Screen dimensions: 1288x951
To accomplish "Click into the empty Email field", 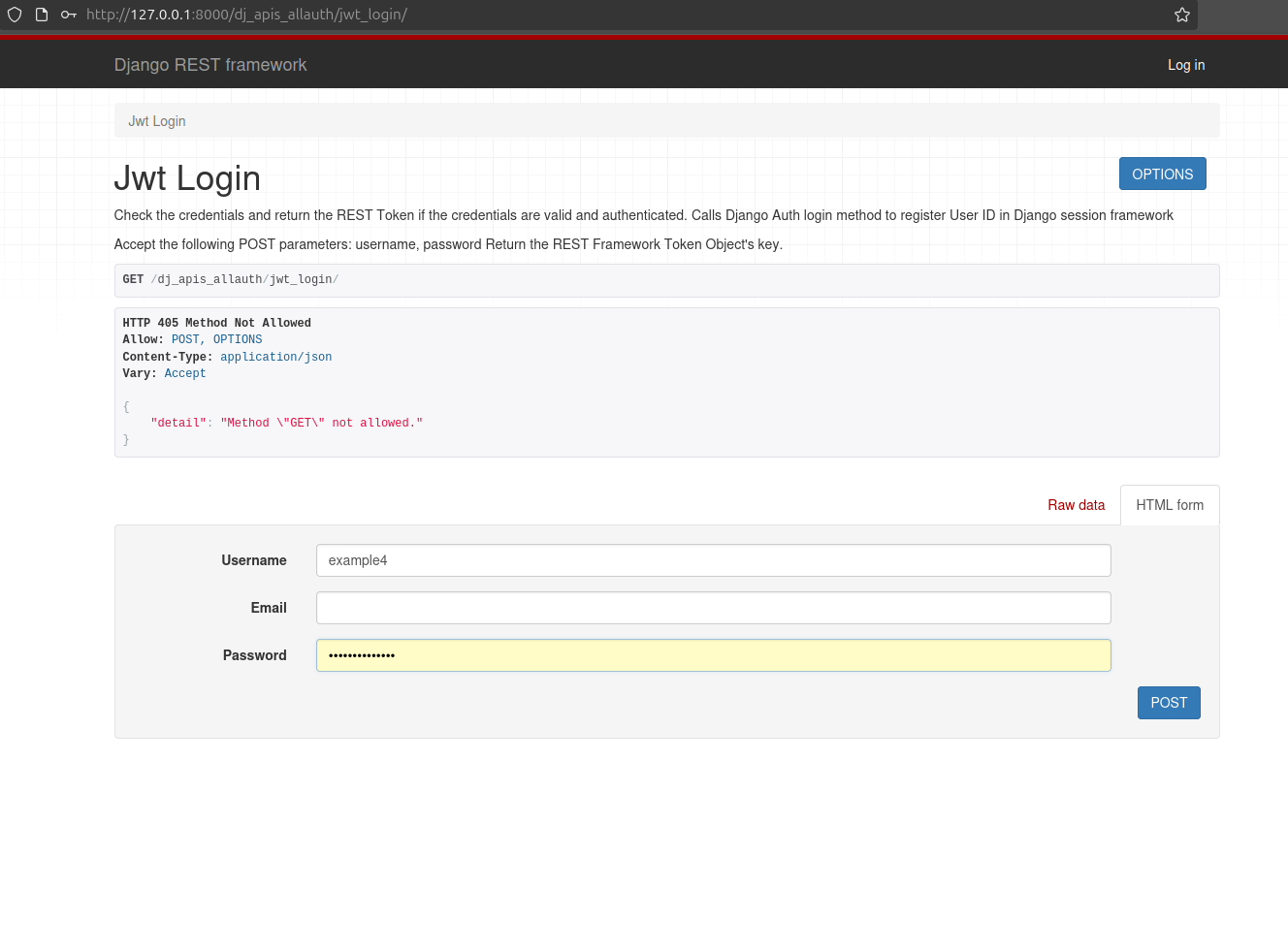I will (x=713, y=608).
